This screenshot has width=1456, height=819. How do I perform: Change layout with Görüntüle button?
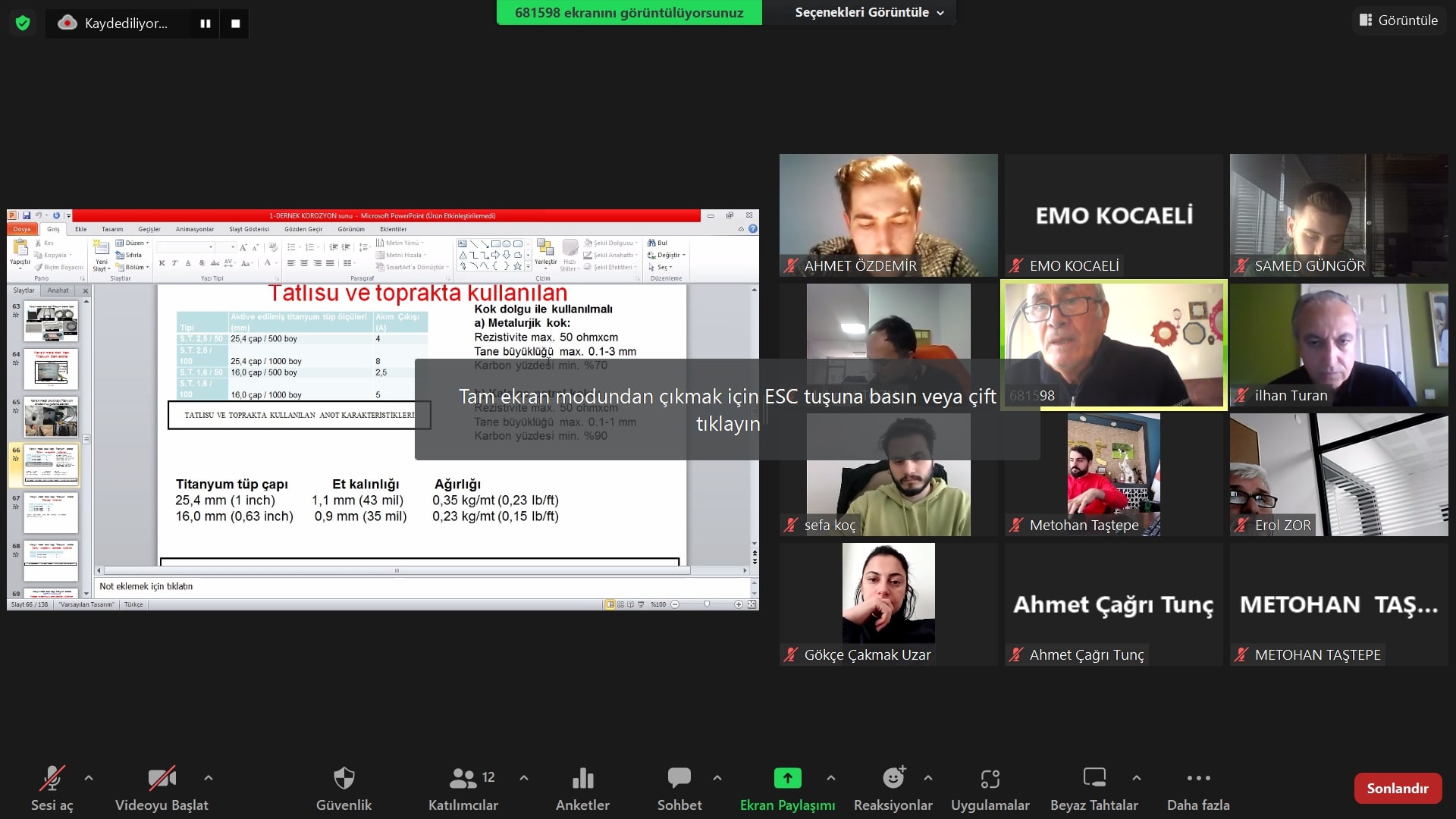tap(1399, 20)
